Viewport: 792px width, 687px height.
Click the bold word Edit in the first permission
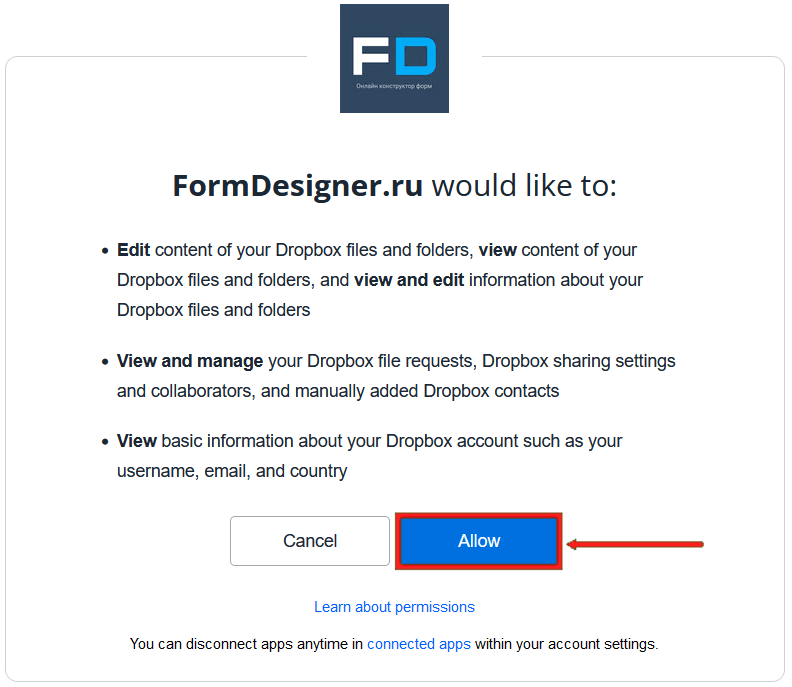tap(133, 250)
